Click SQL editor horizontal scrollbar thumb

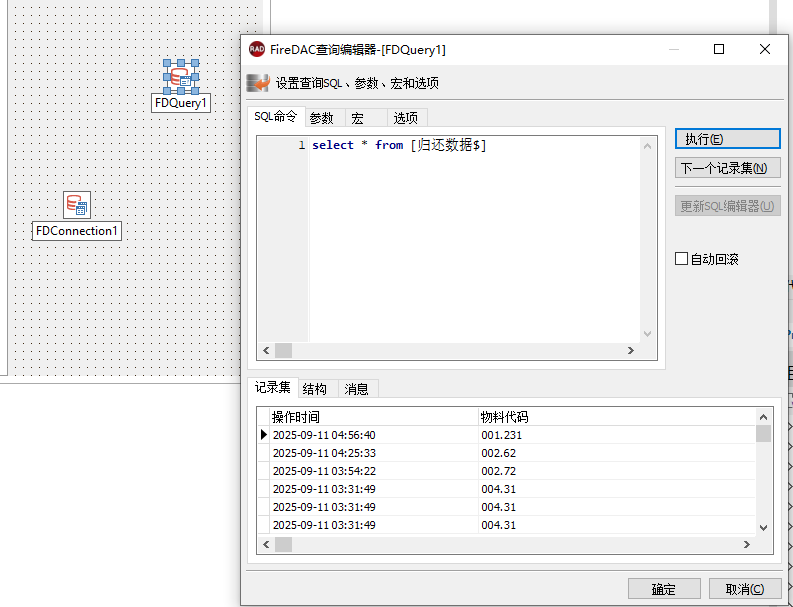283,351
